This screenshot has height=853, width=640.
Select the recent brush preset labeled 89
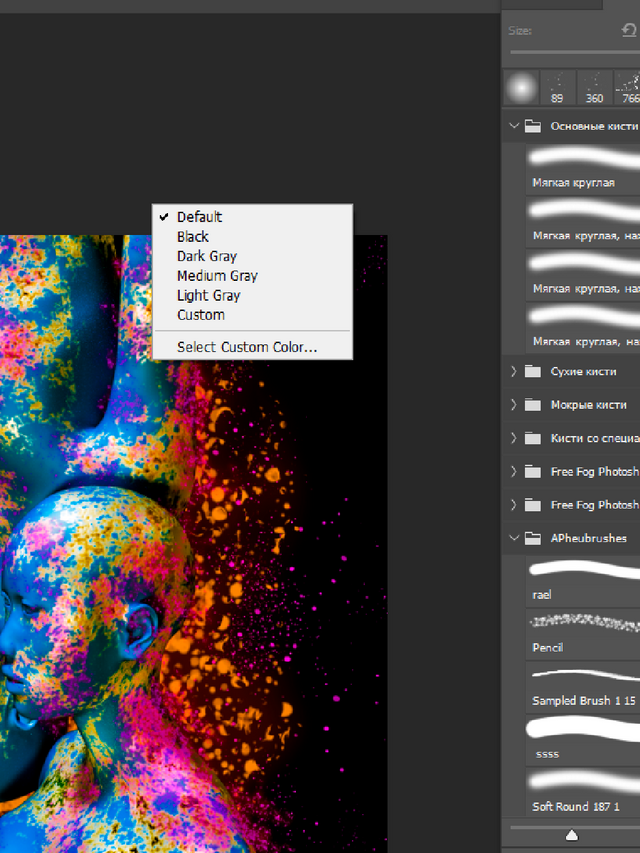[x=557, y=87]
